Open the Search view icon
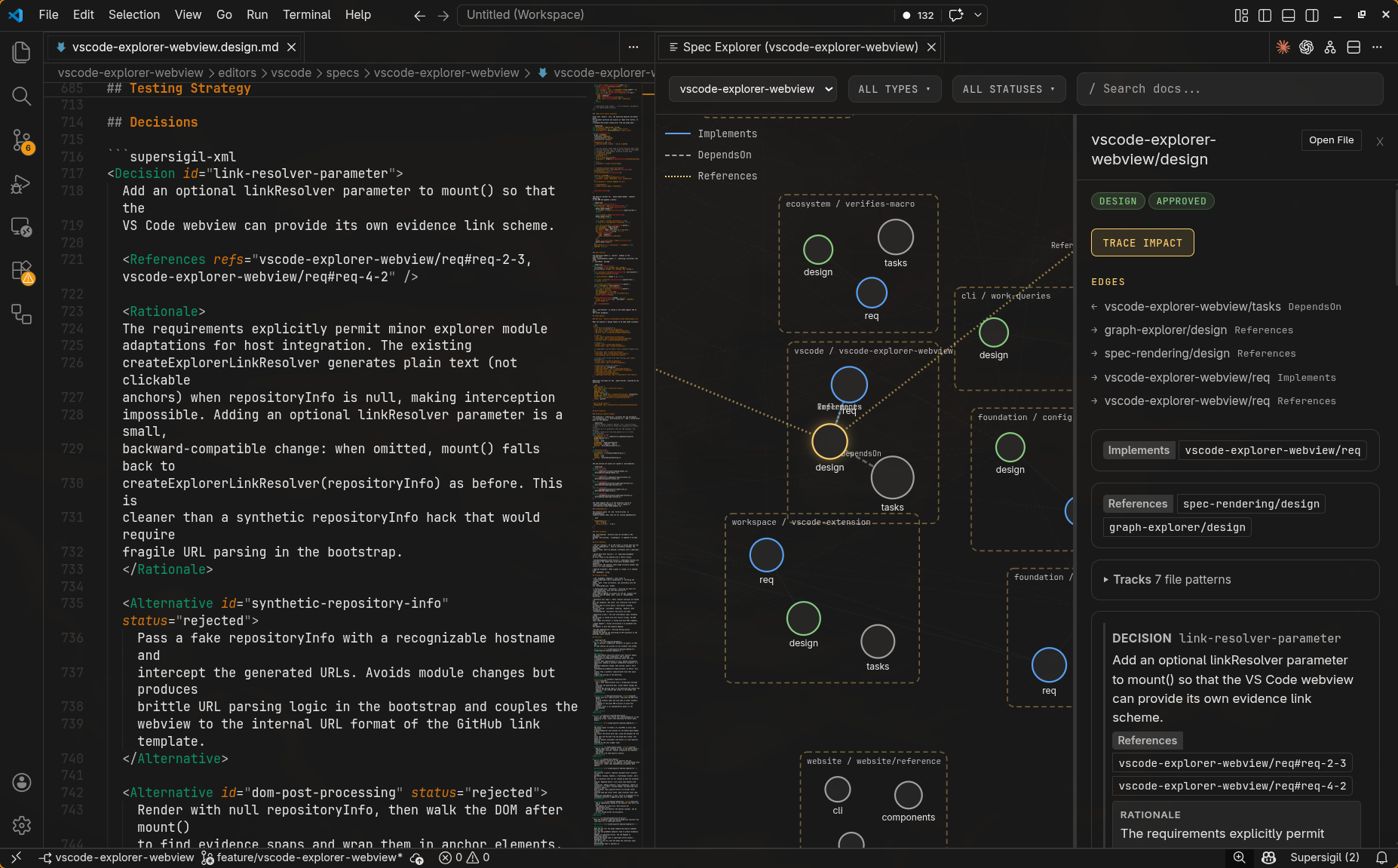The image size is (1398, 868). (21, 96)
